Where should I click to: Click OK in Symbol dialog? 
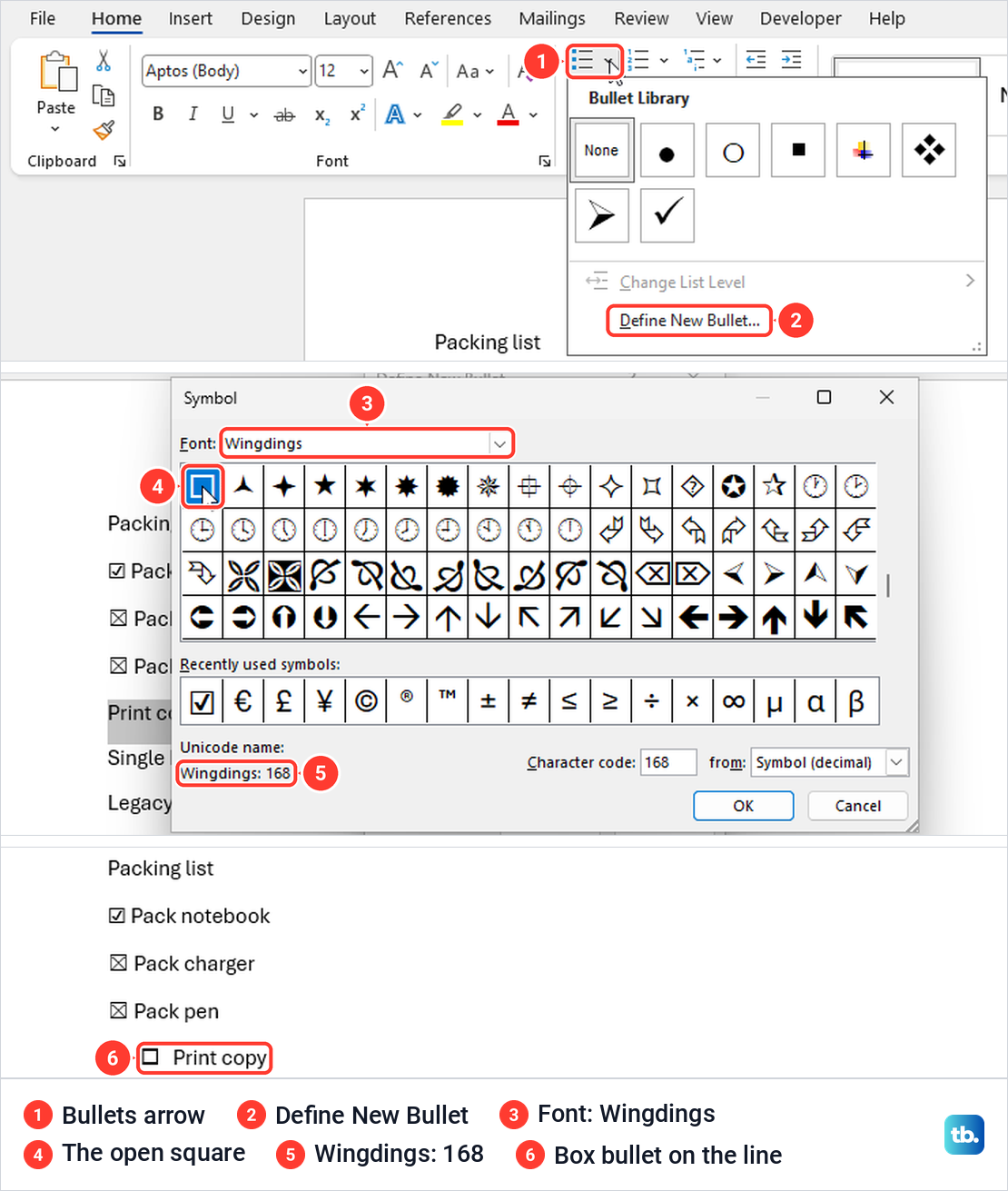[x=743, y=806]
